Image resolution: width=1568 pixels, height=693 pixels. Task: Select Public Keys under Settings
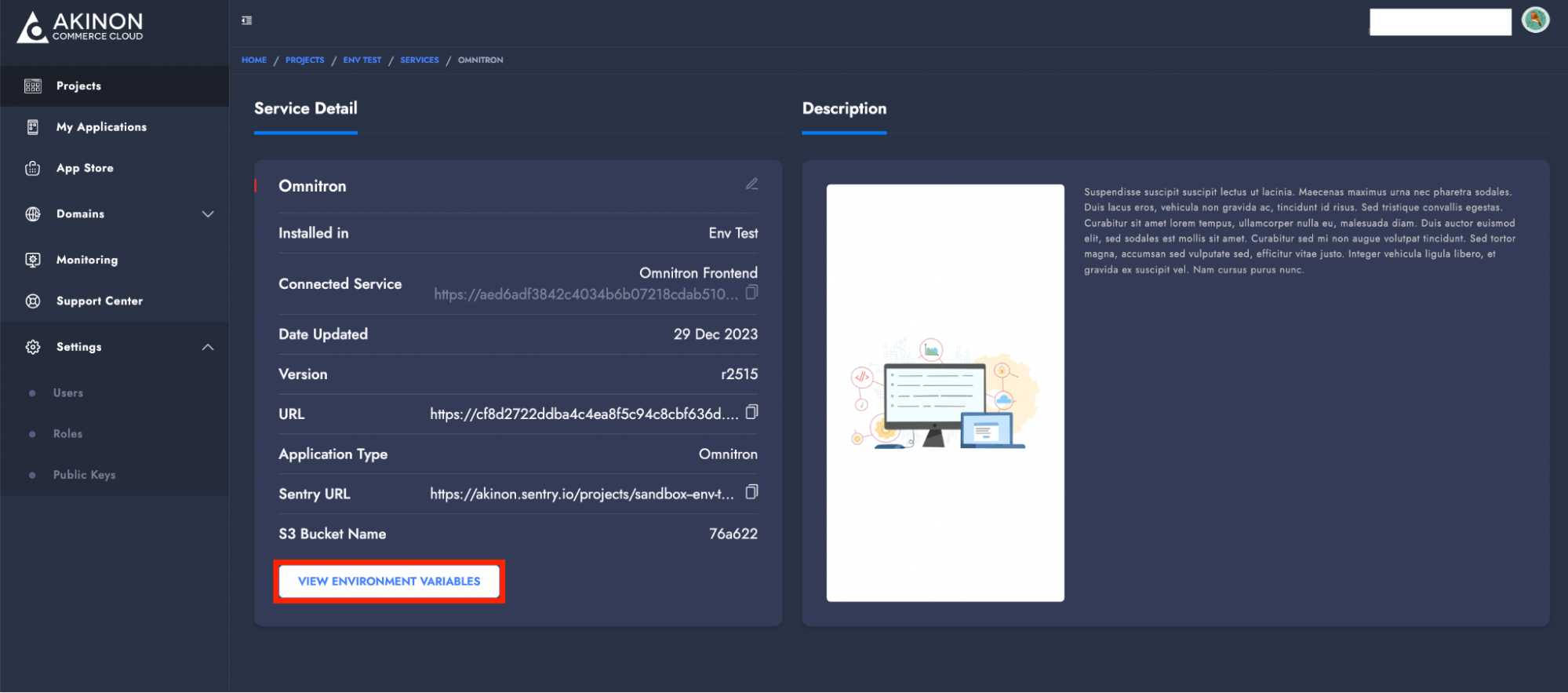[x=84, y=475]
